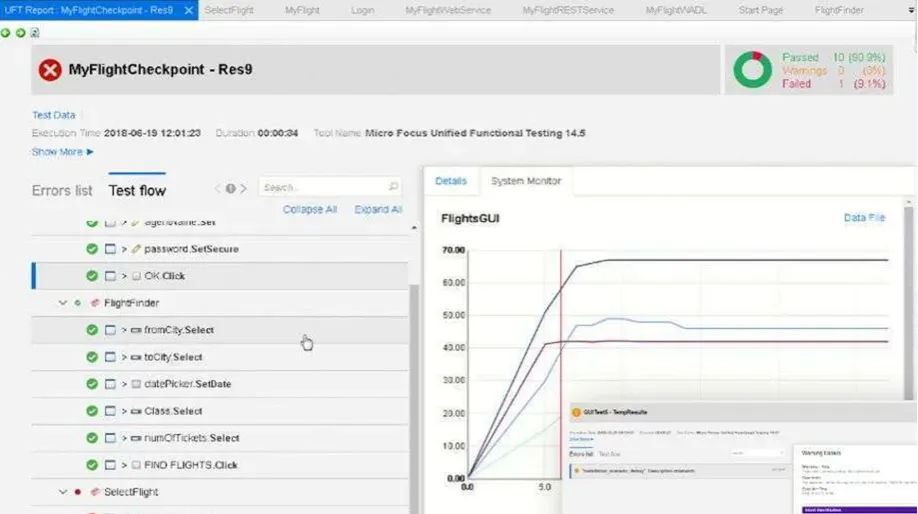
Task: Expand the fromCity.Select step arrow
Action: coord(124,330)
